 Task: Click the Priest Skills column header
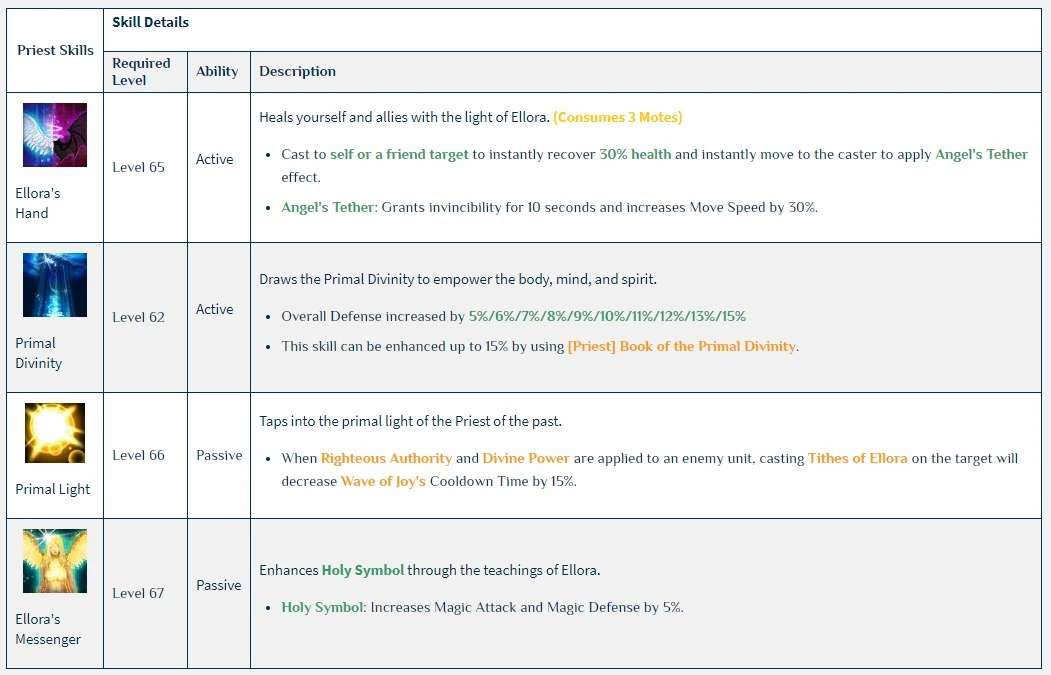tap(55, 50)
